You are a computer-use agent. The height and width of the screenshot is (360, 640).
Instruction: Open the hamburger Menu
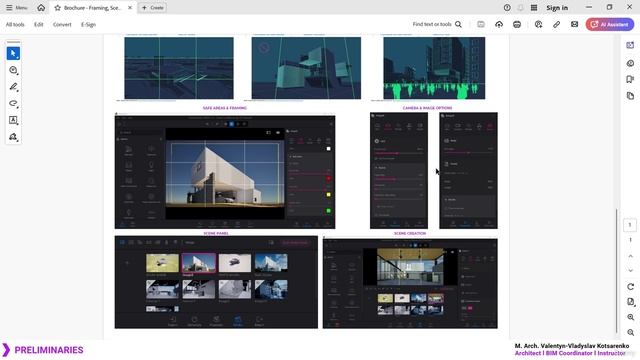16,8
